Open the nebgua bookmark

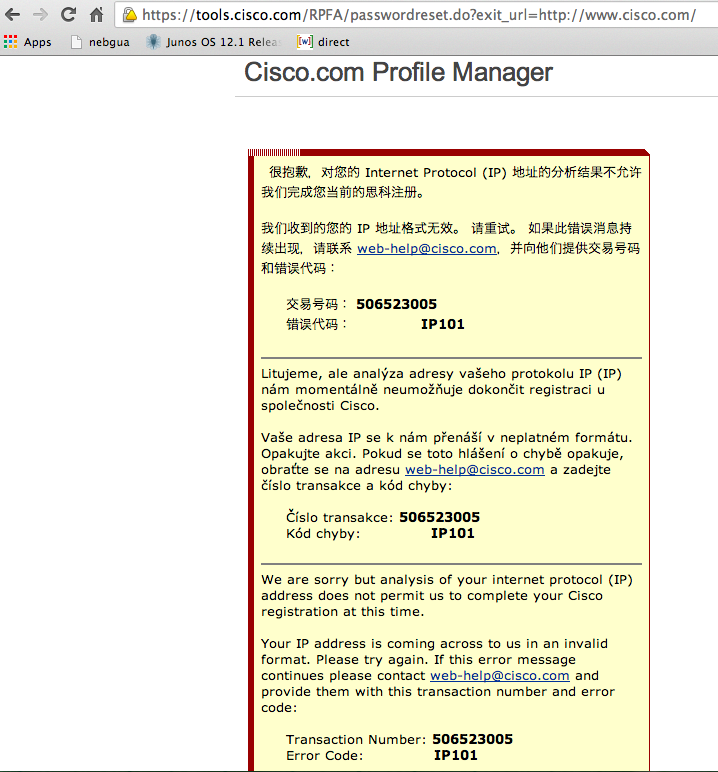(x=100, y=42)
